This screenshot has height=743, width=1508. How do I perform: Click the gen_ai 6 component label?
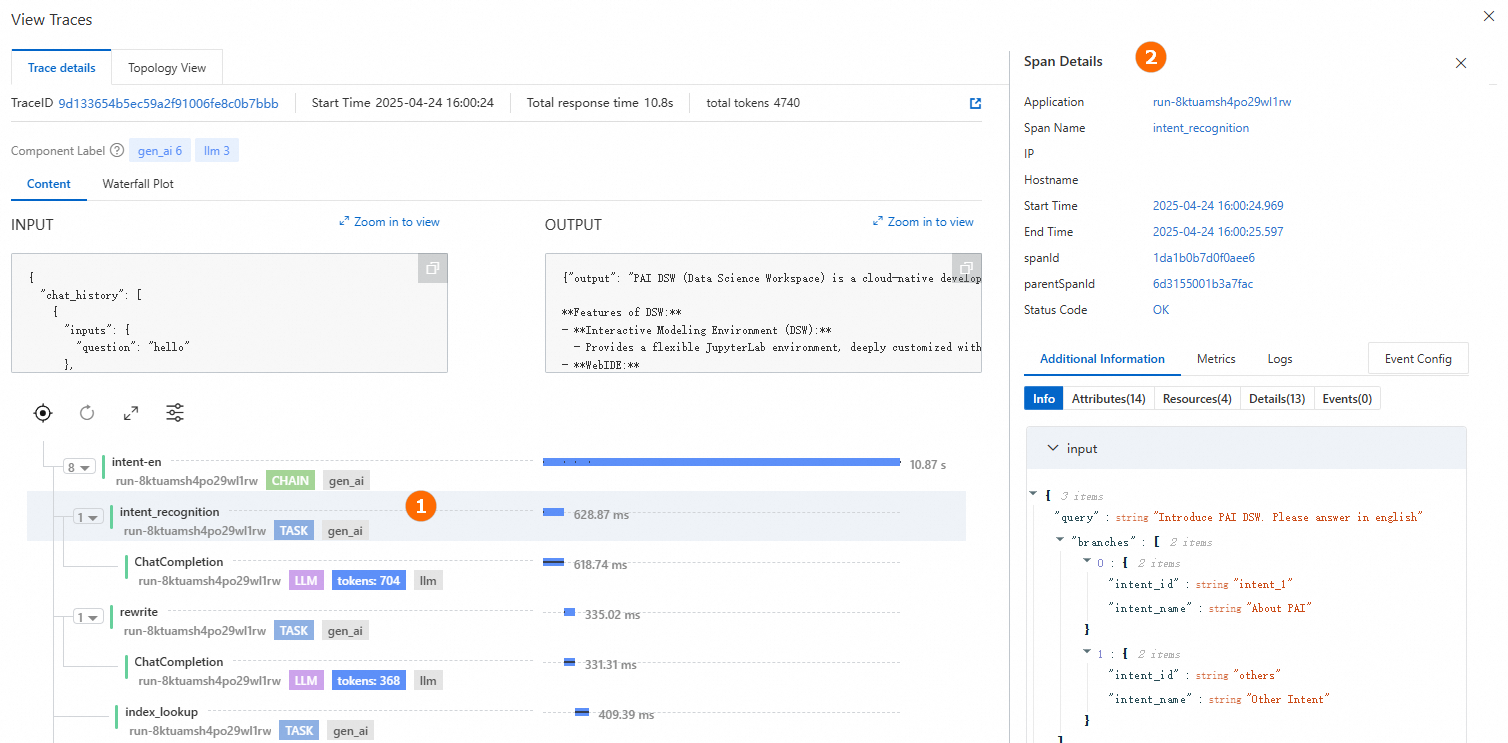[160, 151]
